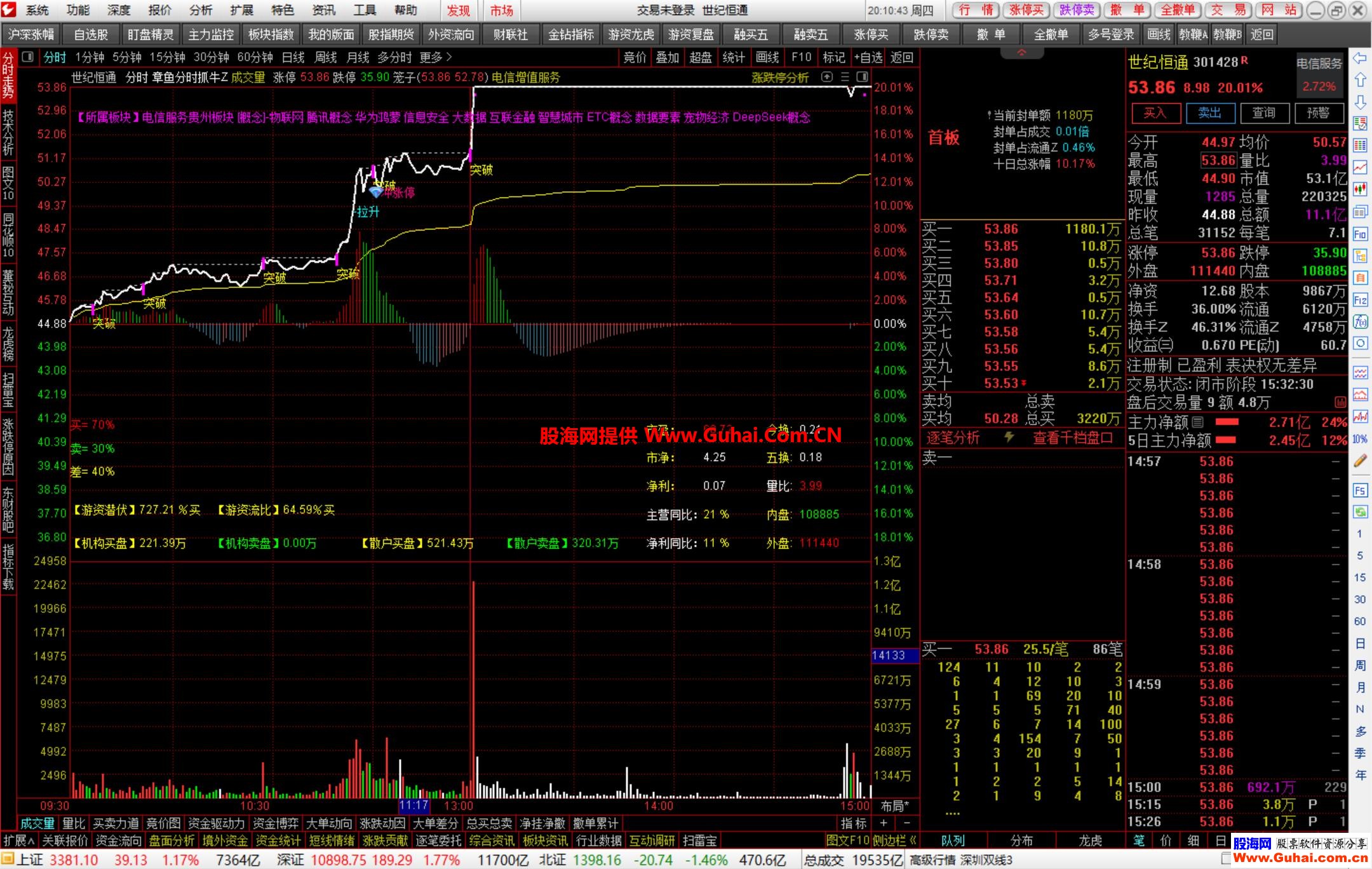
Task: Click the lightning bolt icon beside 逐笔分析
Action: [x=1008, y=438]
